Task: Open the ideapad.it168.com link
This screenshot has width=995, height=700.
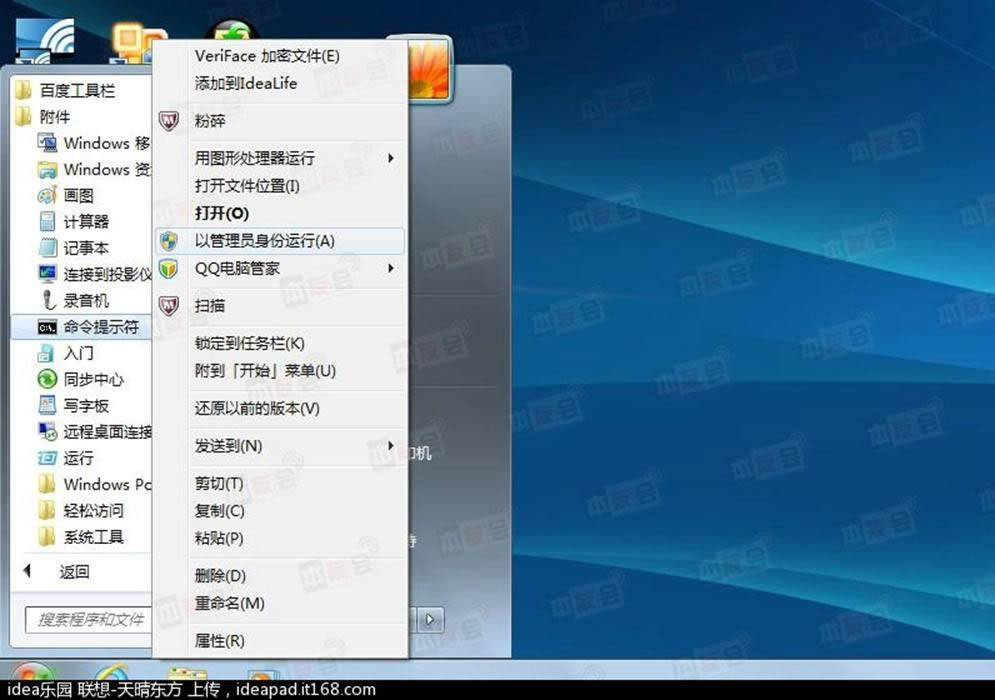Action: (x=305, y=689)
